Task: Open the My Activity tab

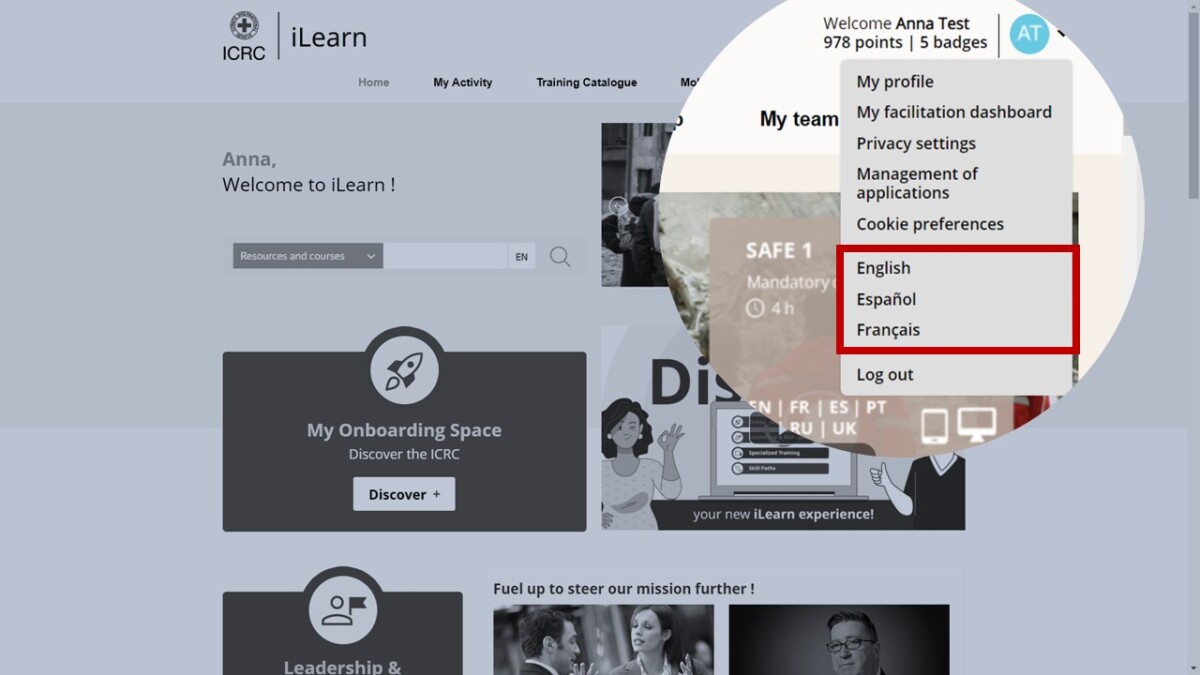Action: coord(463,82)
